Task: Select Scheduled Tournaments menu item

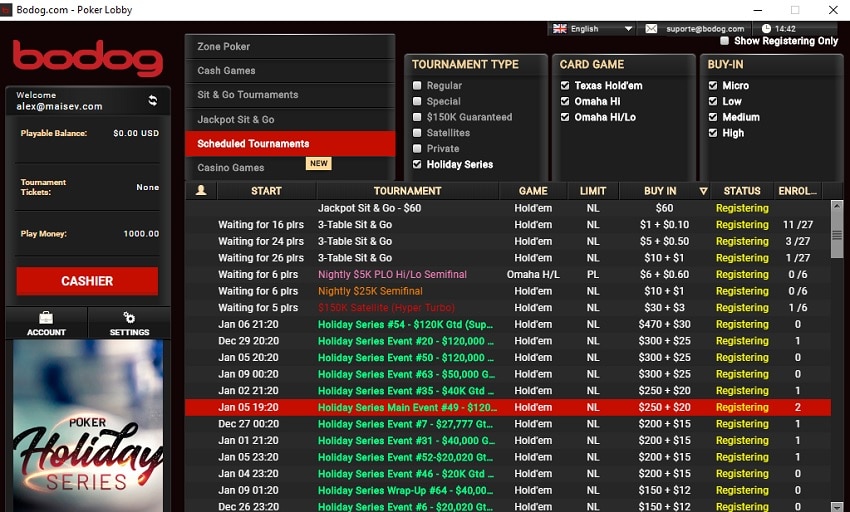Action: [x=290, y=144]
